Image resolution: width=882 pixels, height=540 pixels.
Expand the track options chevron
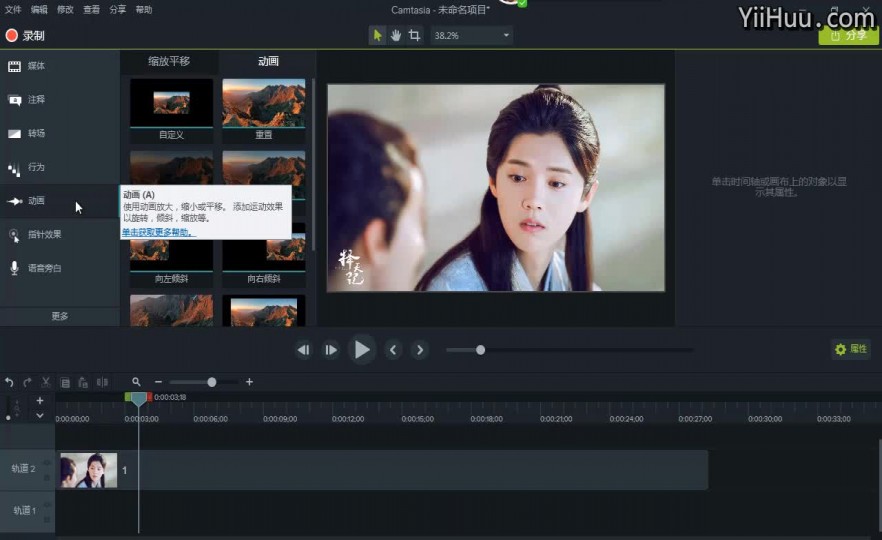pyautogui.click(x=40, y=415)
